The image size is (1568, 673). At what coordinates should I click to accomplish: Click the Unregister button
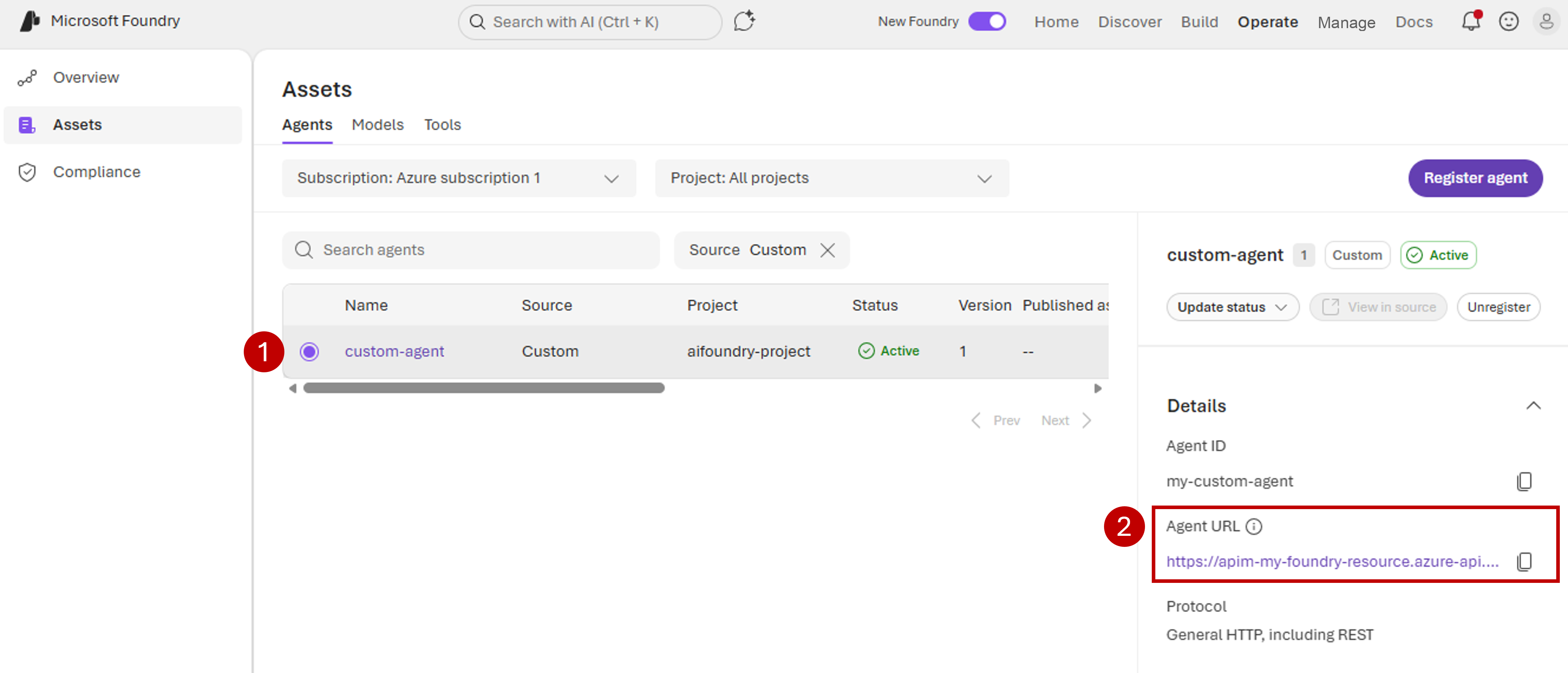(x=1498, y=307)
